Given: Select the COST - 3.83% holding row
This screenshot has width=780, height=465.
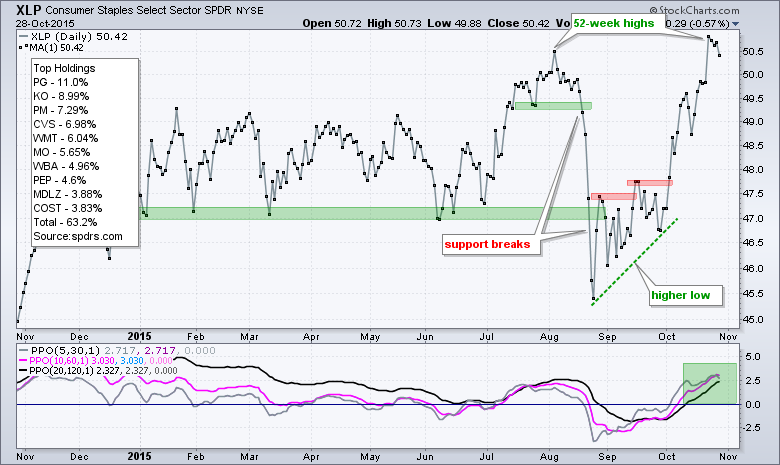Looking at the screenshot, I should click(68, 208).
